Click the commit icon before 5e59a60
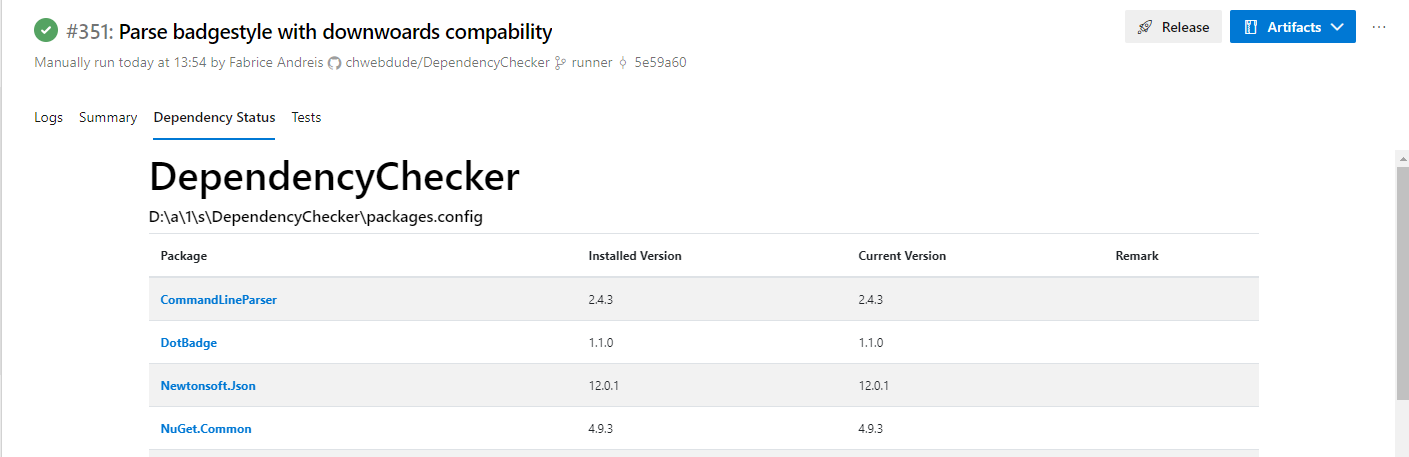The height and width of the screenshot is (457, 1409). (623, 63)
